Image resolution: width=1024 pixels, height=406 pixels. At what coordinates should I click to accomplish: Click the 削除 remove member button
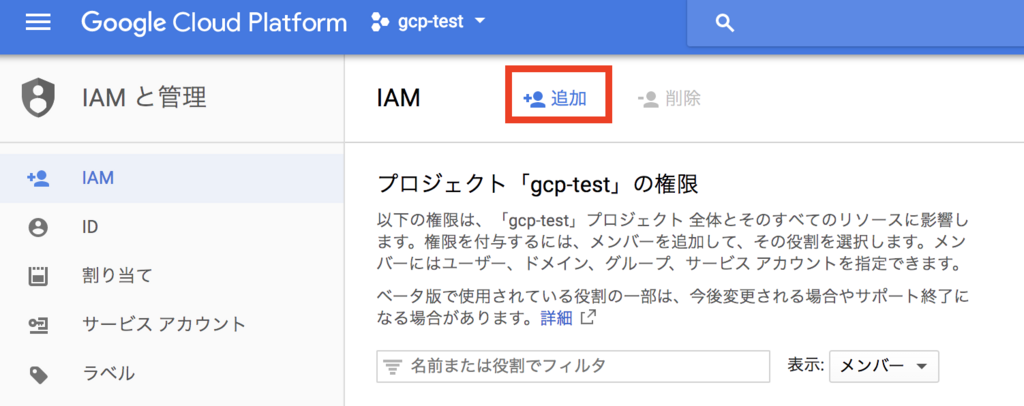coord(669,99)
